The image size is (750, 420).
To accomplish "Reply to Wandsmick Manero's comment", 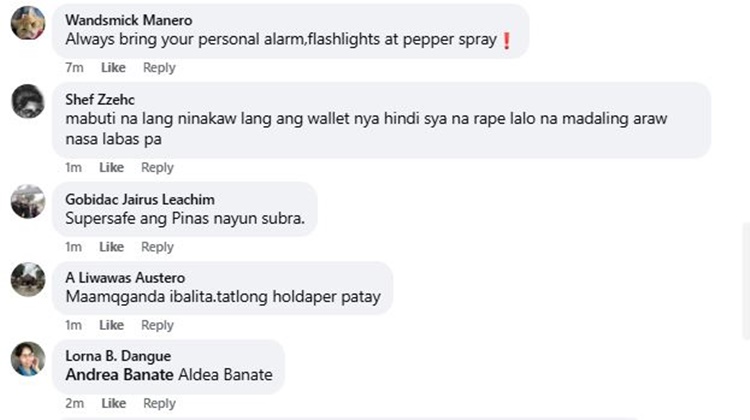I will 159,67.
